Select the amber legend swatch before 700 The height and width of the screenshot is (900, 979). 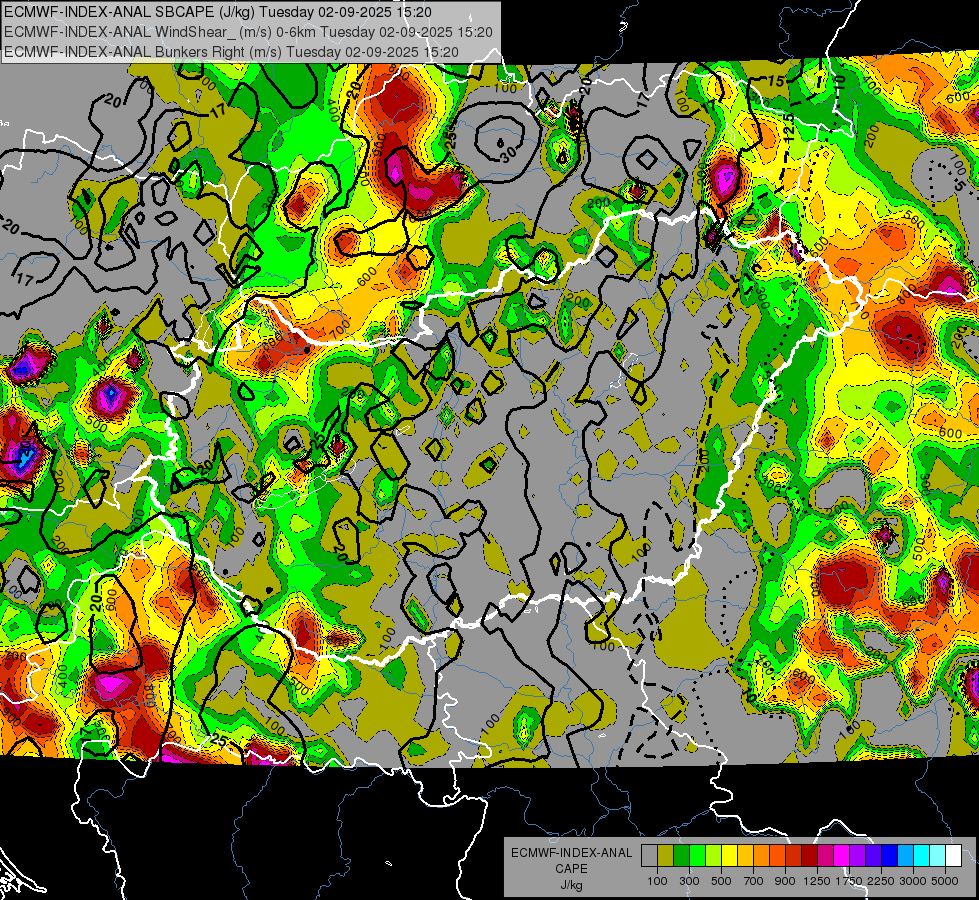pyautogui.click(x=745, y=856)
